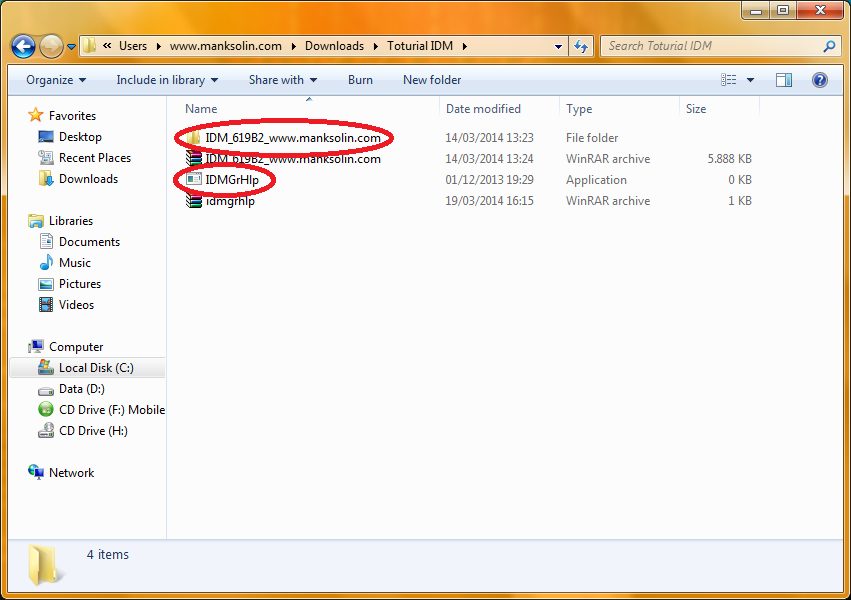
Task: Open the recent pages dropdown arrow
Action: tap(71, 47)
